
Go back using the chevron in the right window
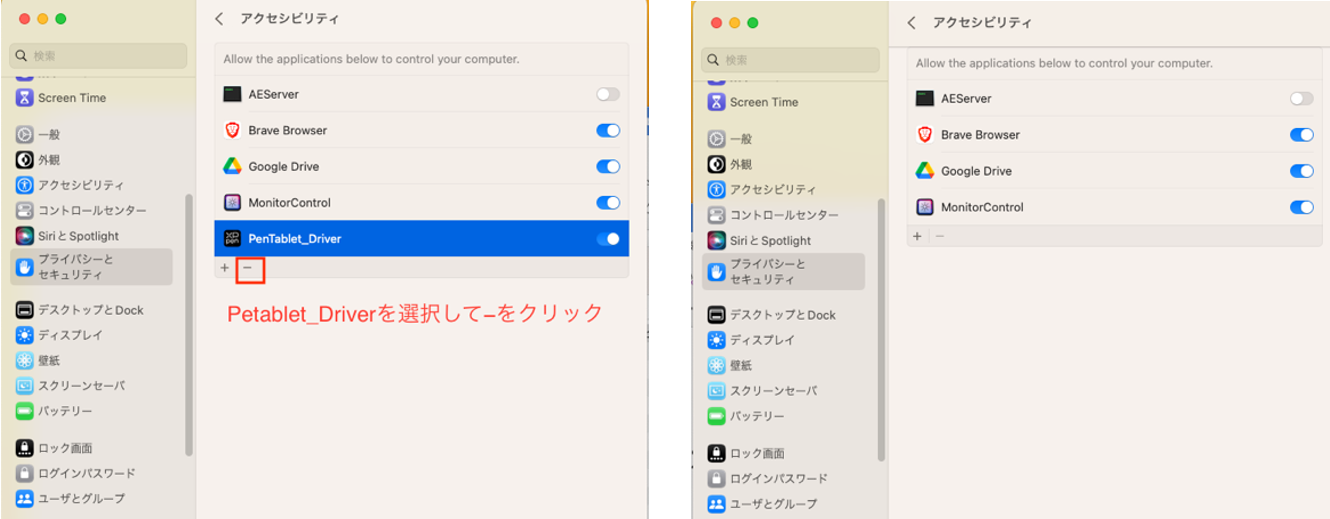click(x=911, y=22)
